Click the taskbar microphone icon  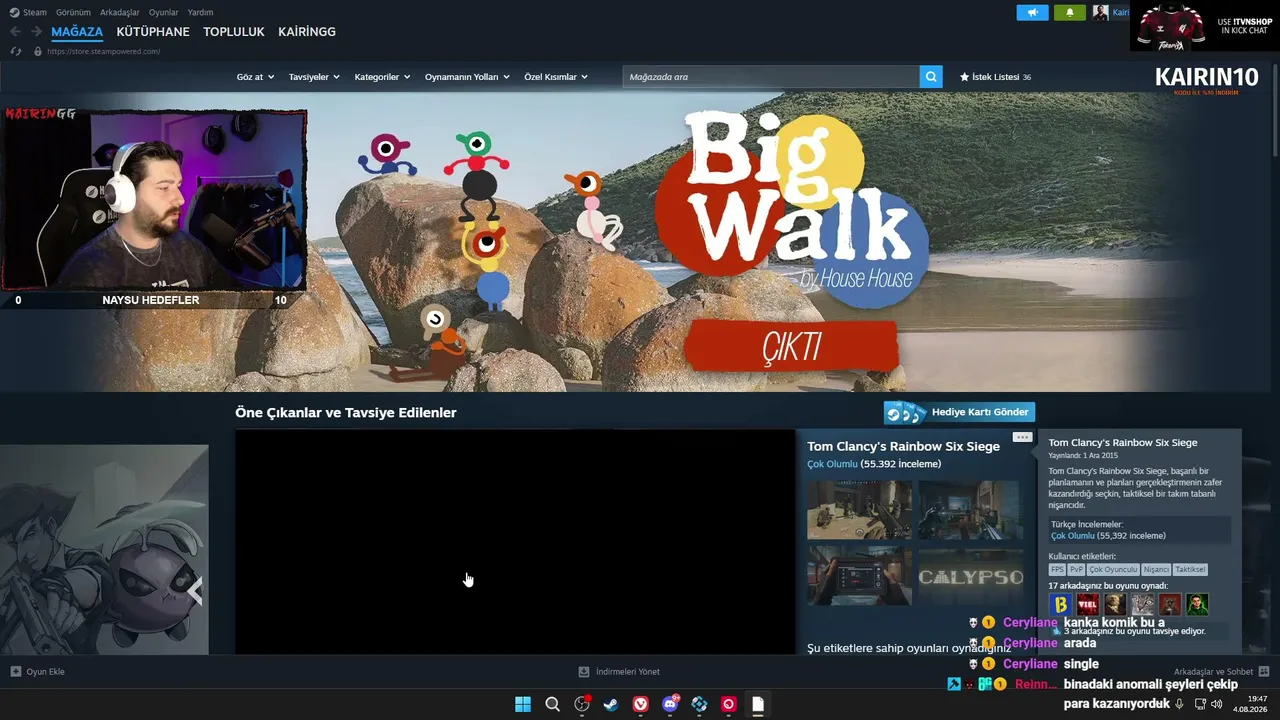click(1180, 704)
